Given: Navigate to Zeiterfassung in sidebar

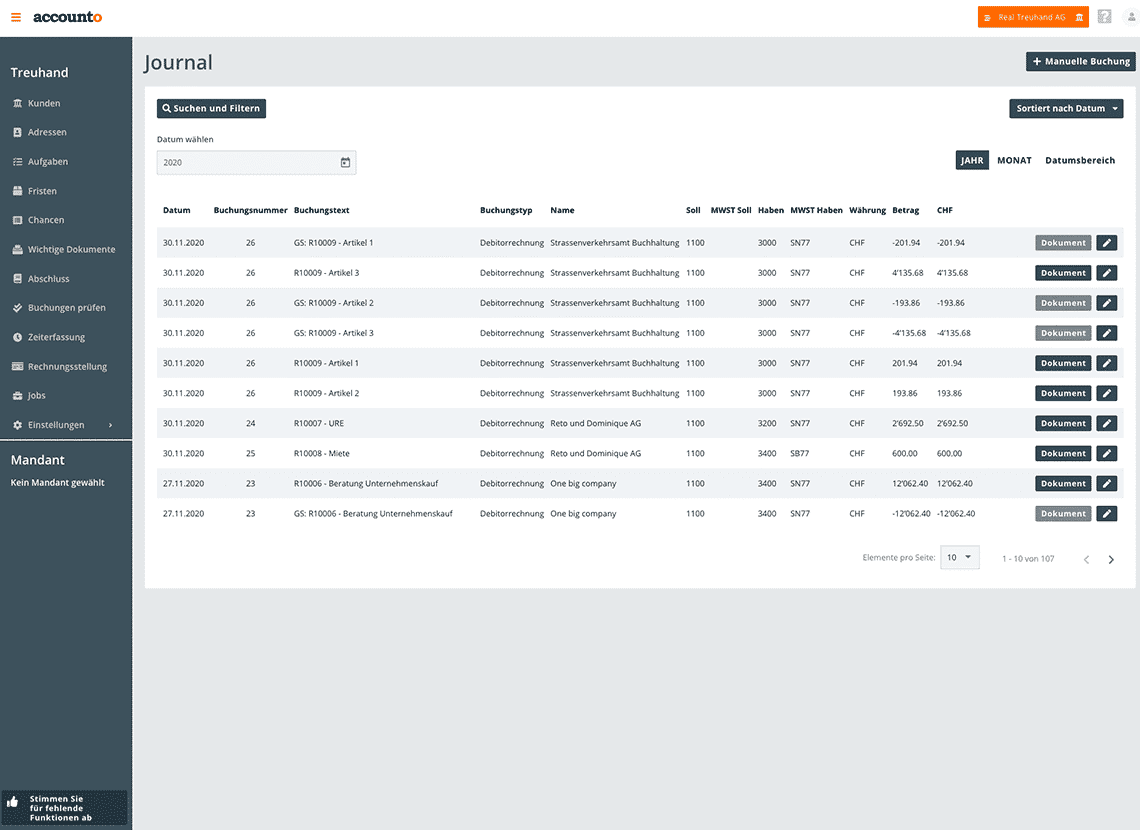Looking at the screenshot, I should click(x=56, y=337).
